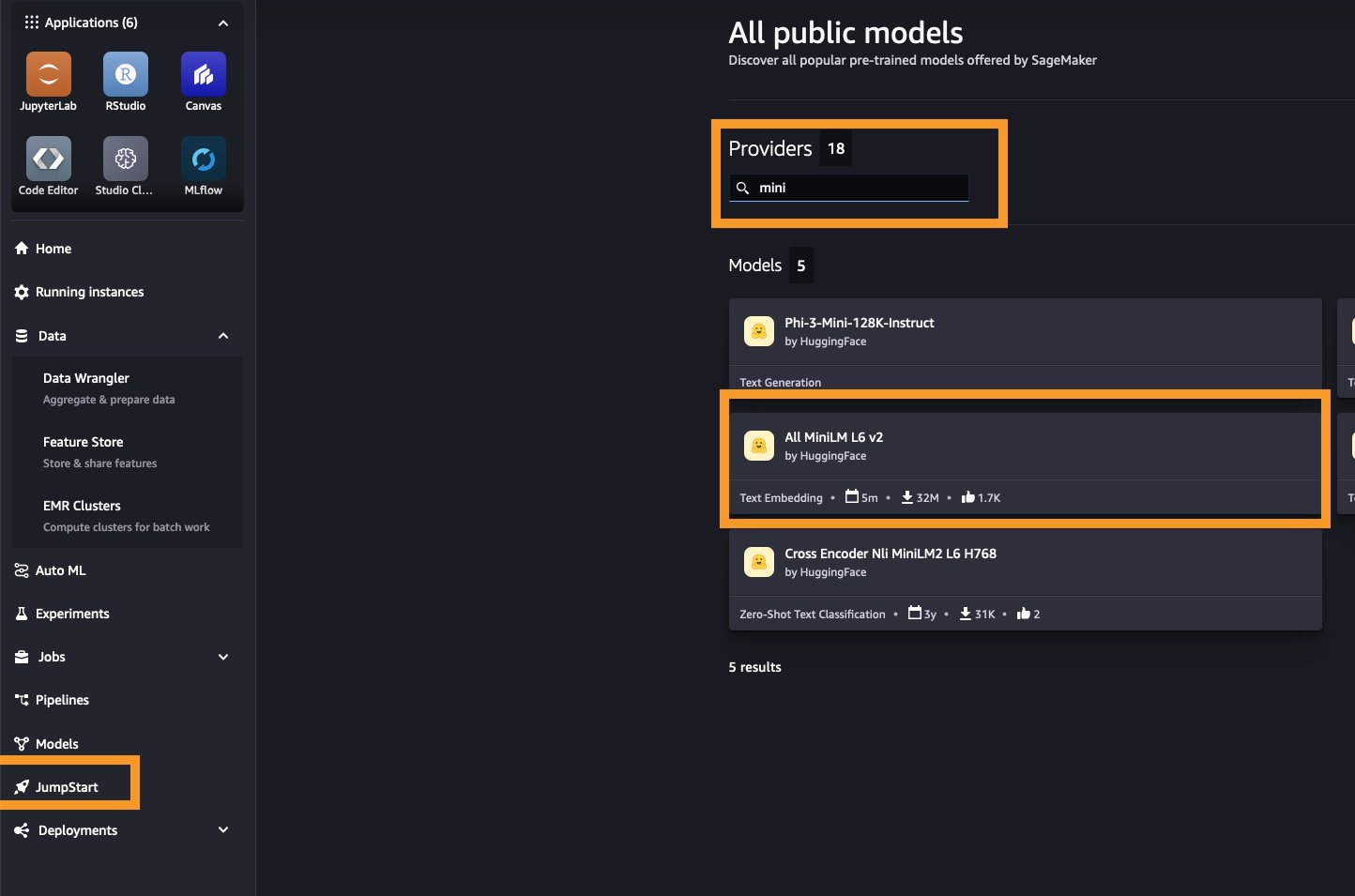Click the '5 results' text
This screenshot has width=1355, height=896.
[754, 667]
